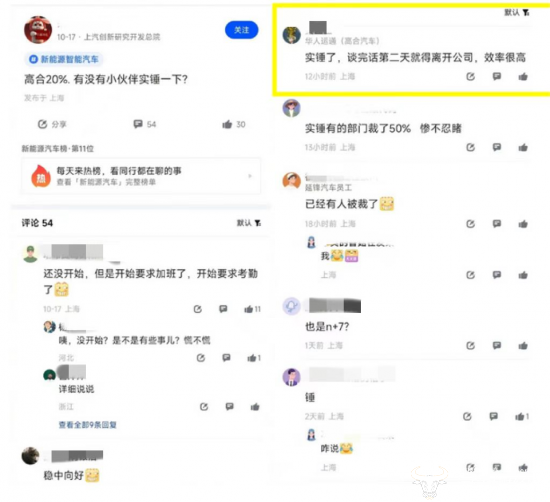Open post comments icon showing 54
The width and height of the screenshot is (550, 502).
[x=145, y=124]
